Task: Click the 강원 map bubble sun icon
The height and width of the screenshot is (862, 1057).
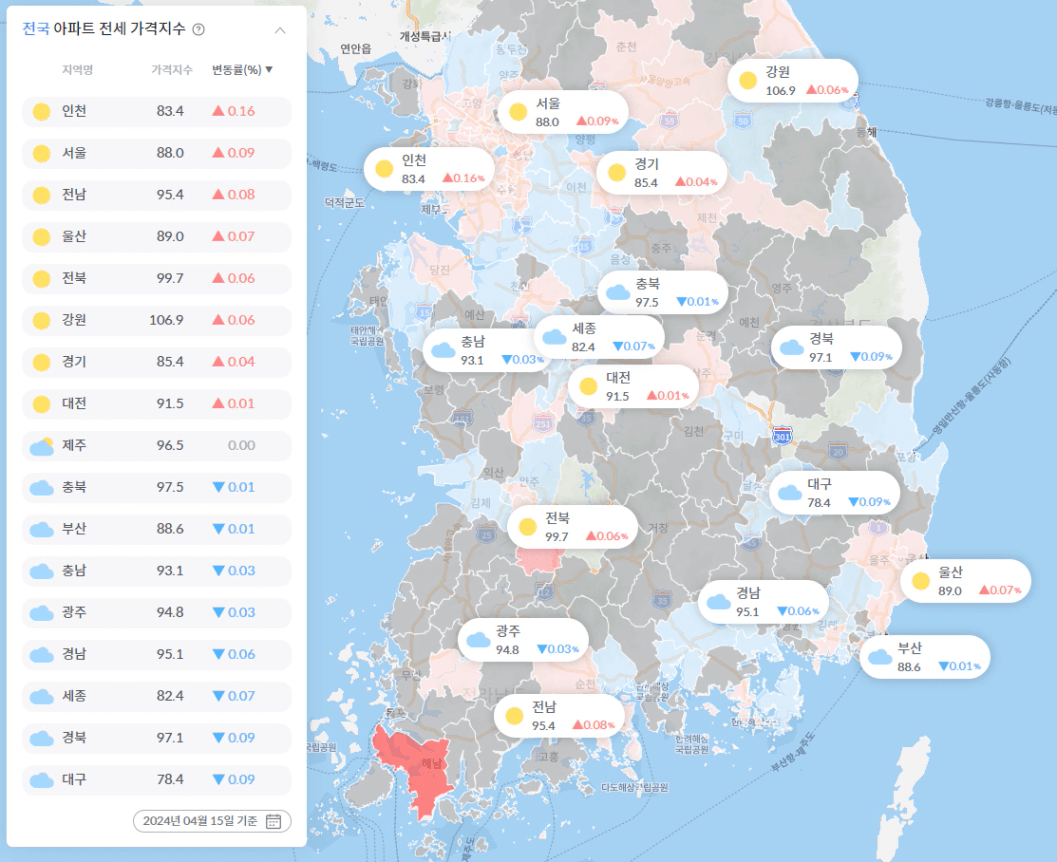Action: (748, 81)
